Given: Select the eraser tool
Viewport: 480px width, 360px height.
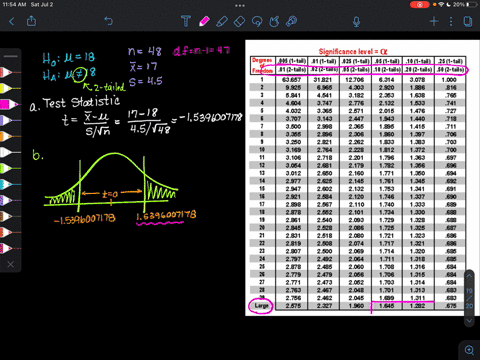Looking at the screenshot, I should pos(239,22).
